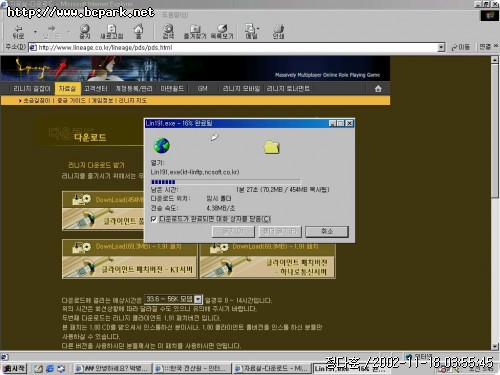Viewport: 500px width, 375px height.
Task: Open the Forward button history dropdown arrow
Action: tap(68, 32)
